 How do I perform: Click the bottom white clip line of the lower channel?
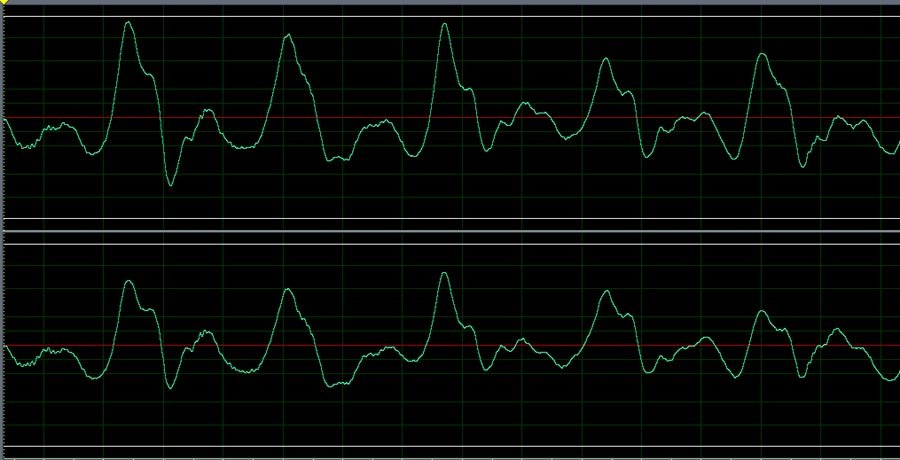(x=450, y=446)
